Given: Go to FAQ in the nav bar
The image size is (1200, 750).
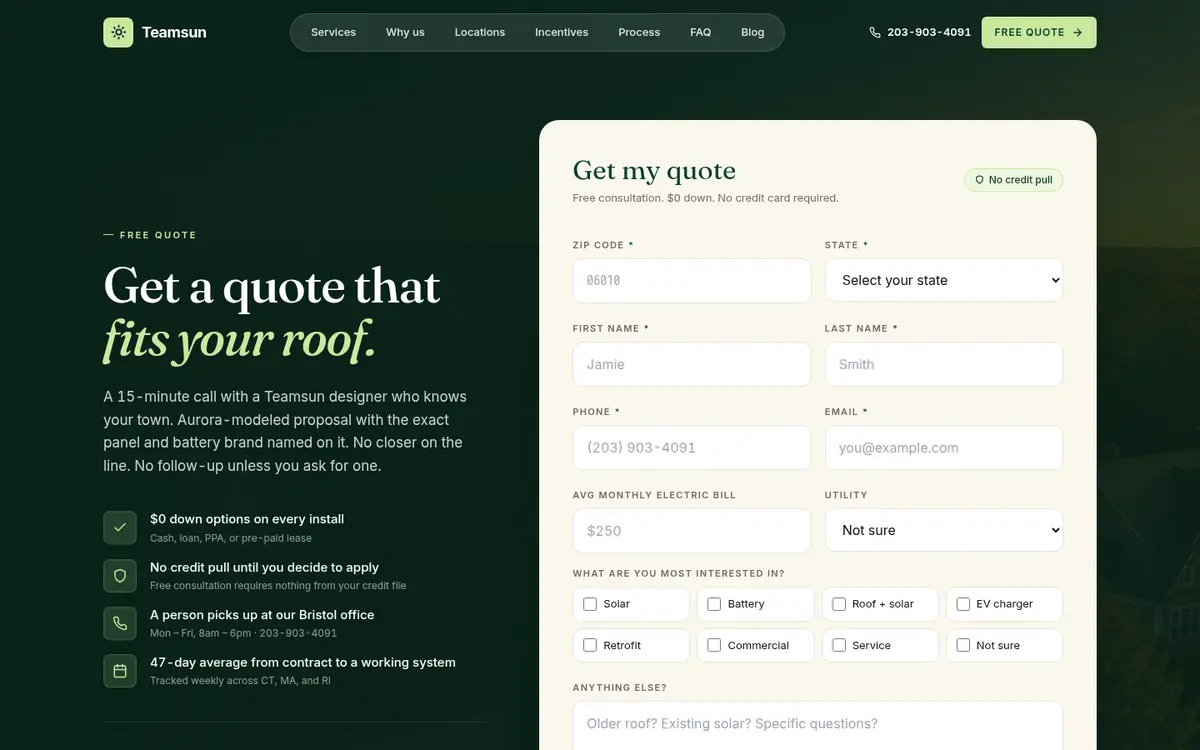Looking at the screenshot, I should [x=700, y=32].
